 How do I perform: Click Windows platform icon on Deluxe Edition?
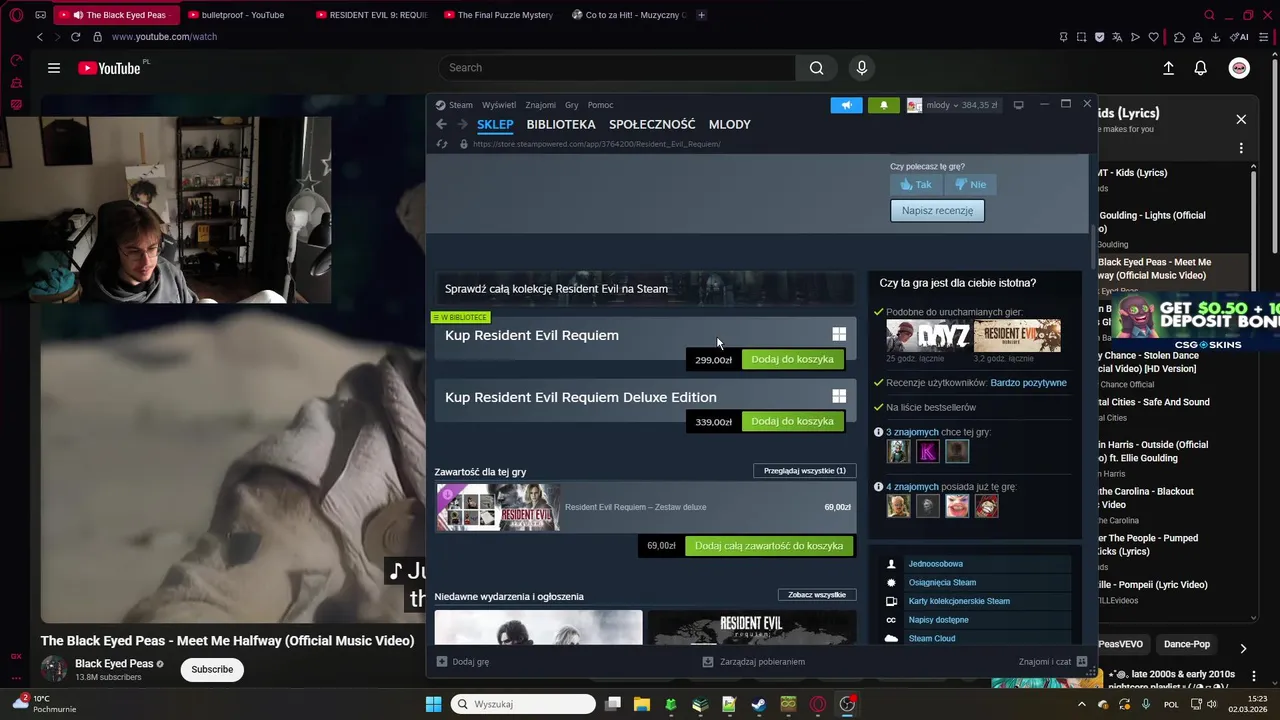[x=839, y=397]
